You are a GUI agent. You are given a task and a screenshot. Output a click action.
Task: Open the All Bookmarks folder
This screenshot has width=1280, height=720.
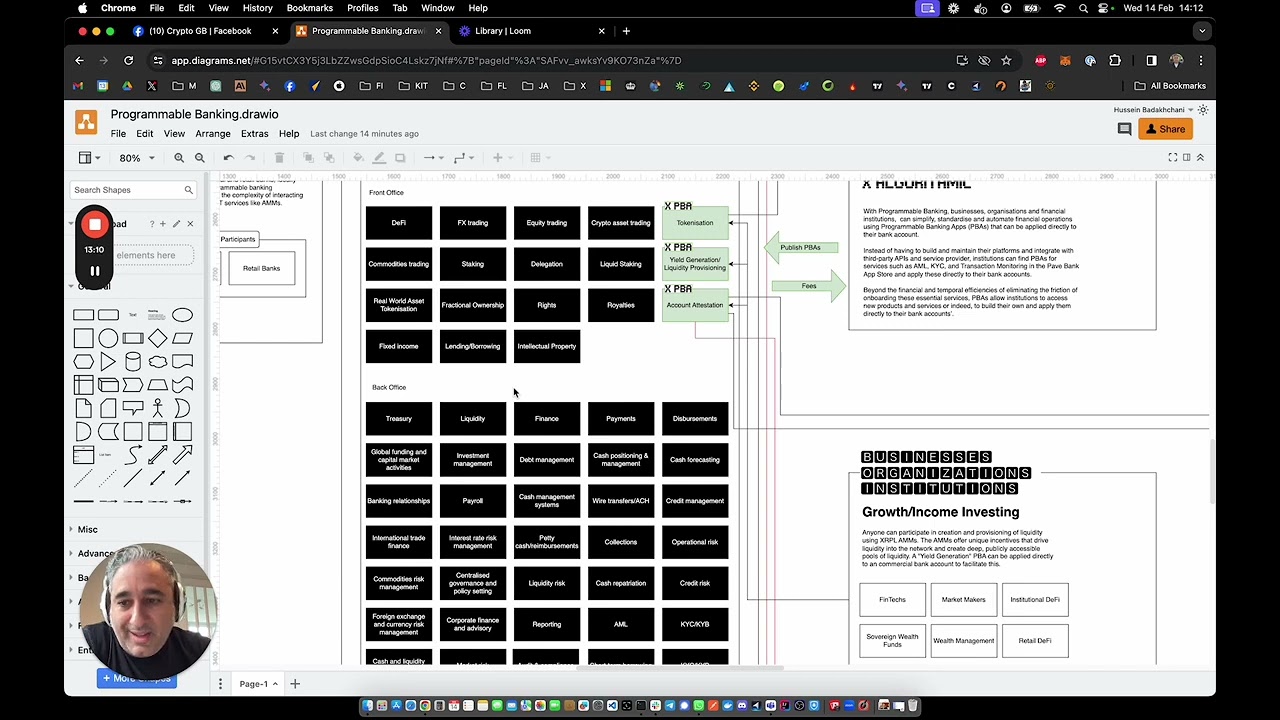pos(1170,86)
